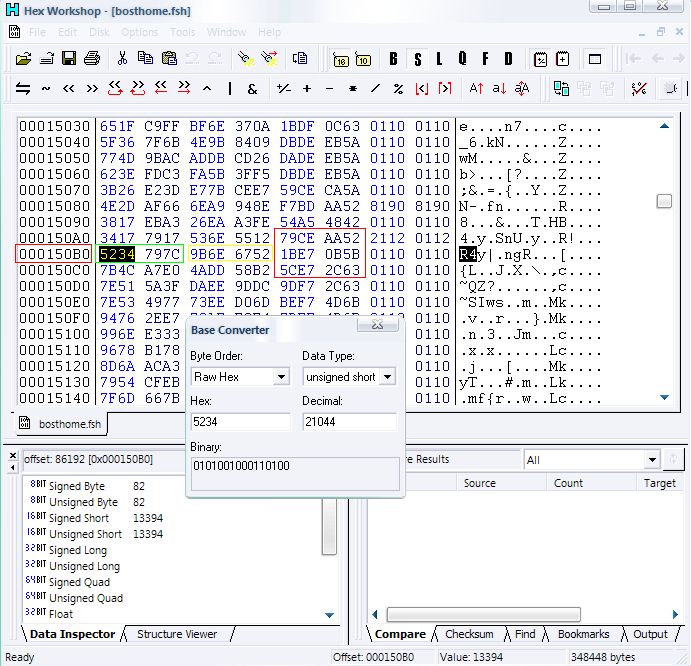
Task: Open the Tools menu
Action: 182,32
